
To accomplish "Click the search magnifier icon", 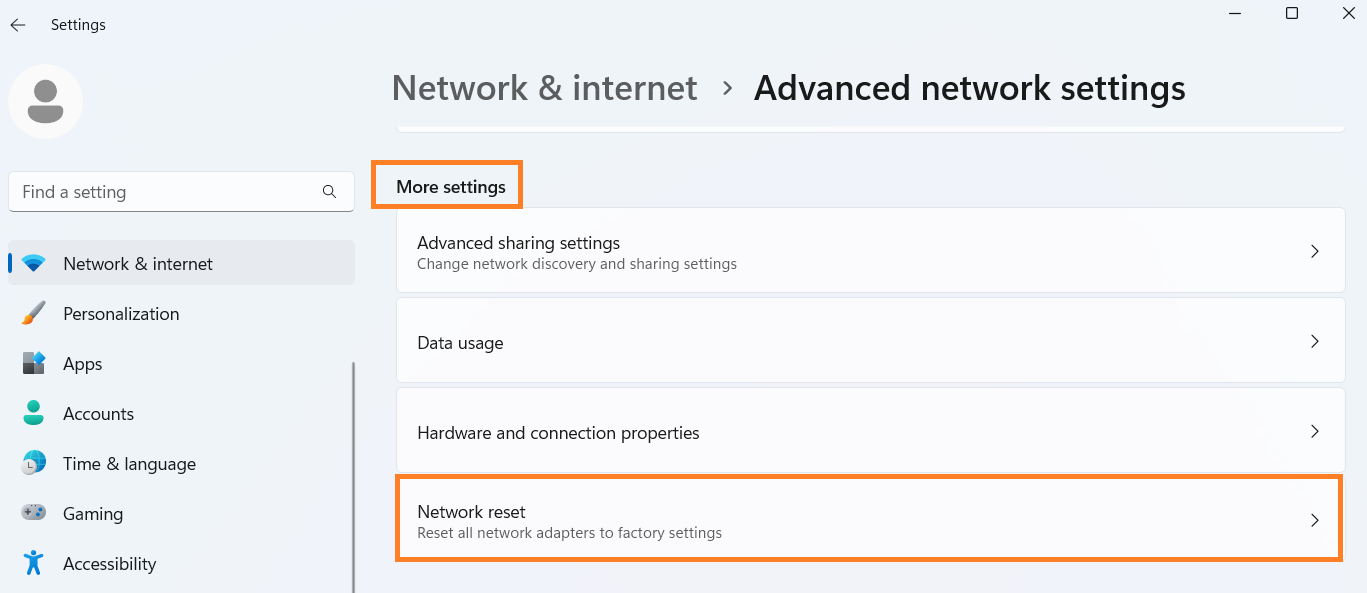I will (x=329, y=192).
